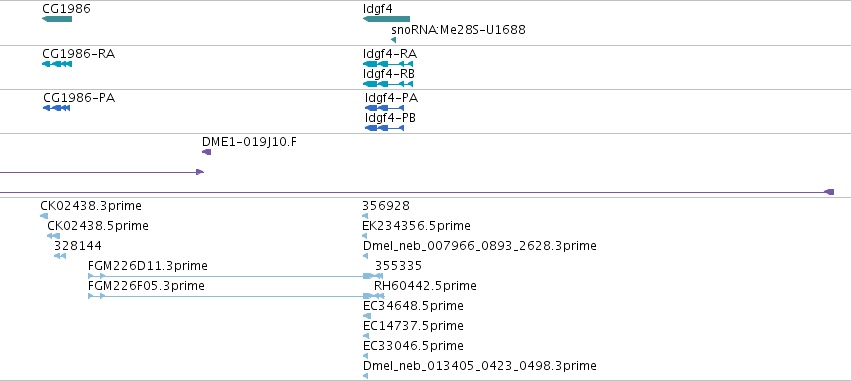851x381 pixels.
Task: Click the Dmel_neb_007966_0893_2628.3prime label
Action: 480,246
